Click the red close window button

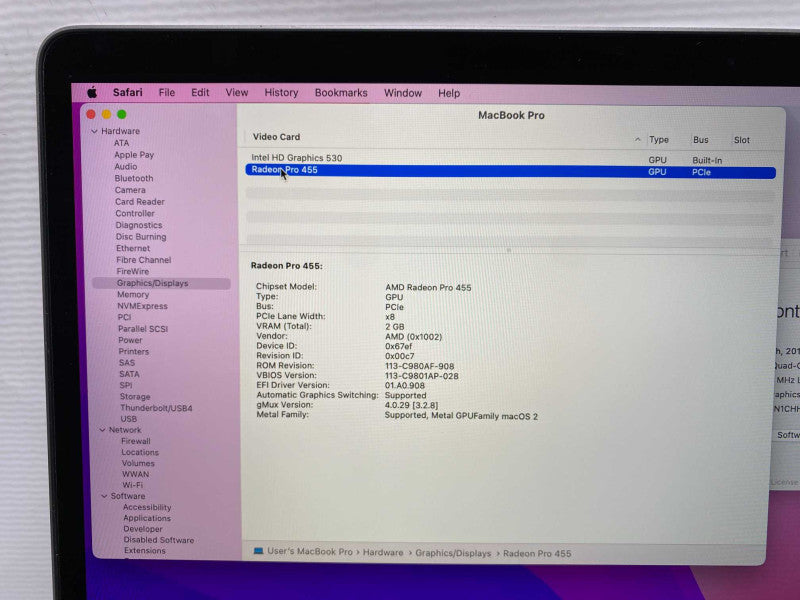pyautogui.click(x=91, y=114)
